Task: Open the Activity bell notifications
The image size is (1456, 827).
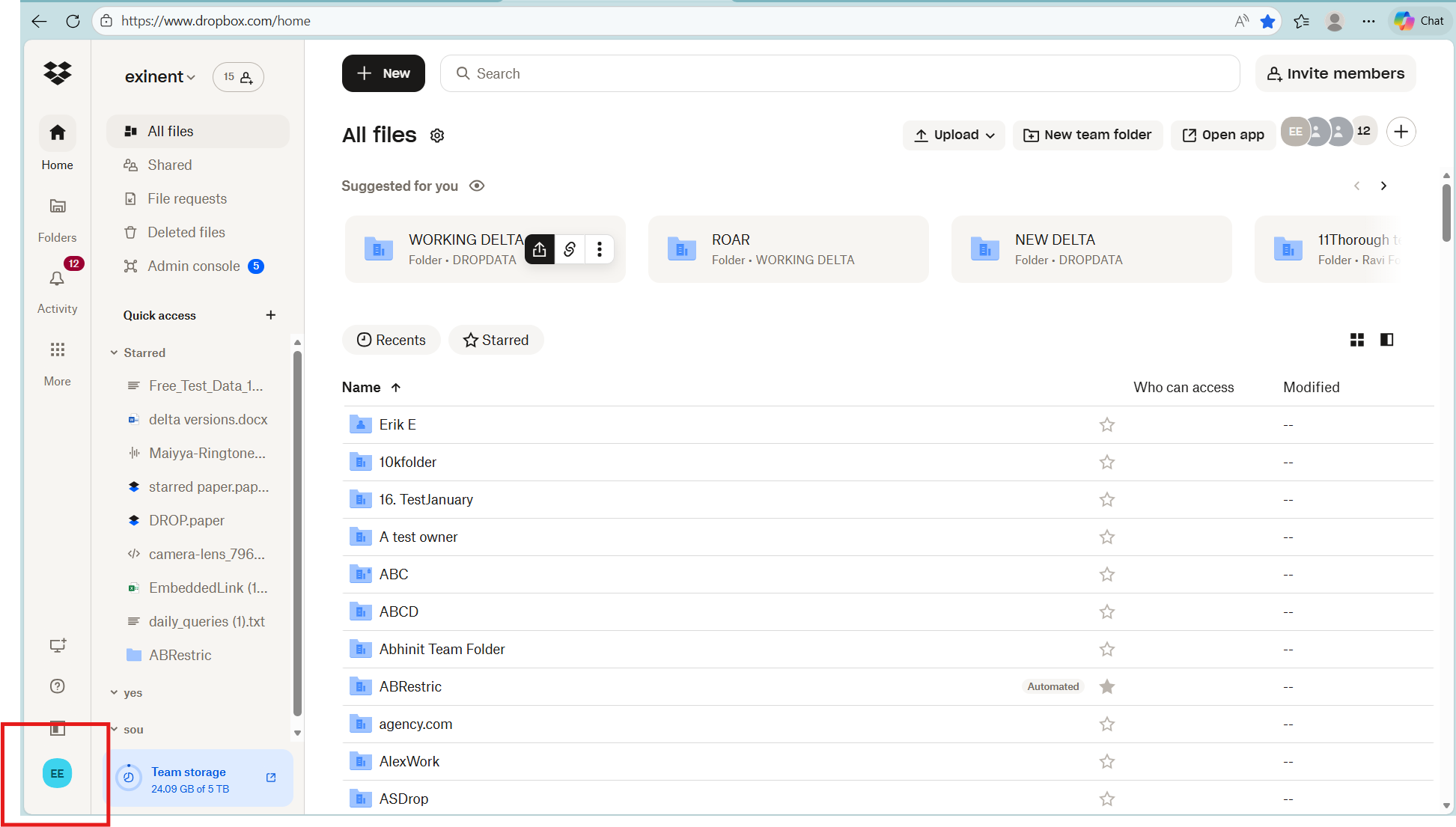Action: [x=57, y=279]
